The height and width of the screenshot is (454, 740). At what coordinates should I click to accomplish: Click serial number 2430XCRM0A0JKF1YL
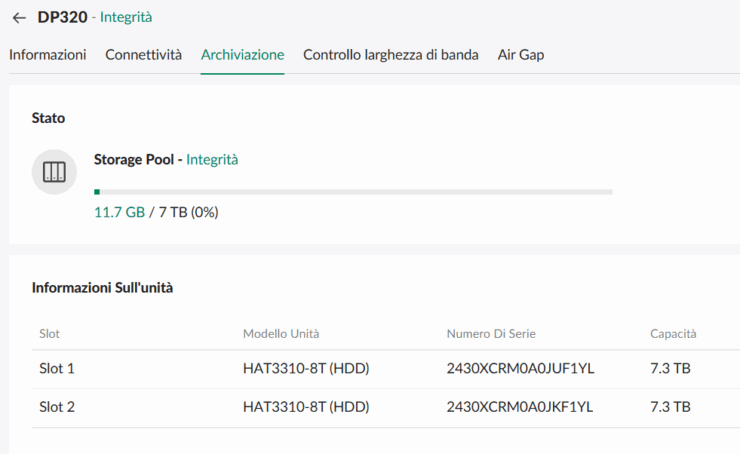click(520, 407)
